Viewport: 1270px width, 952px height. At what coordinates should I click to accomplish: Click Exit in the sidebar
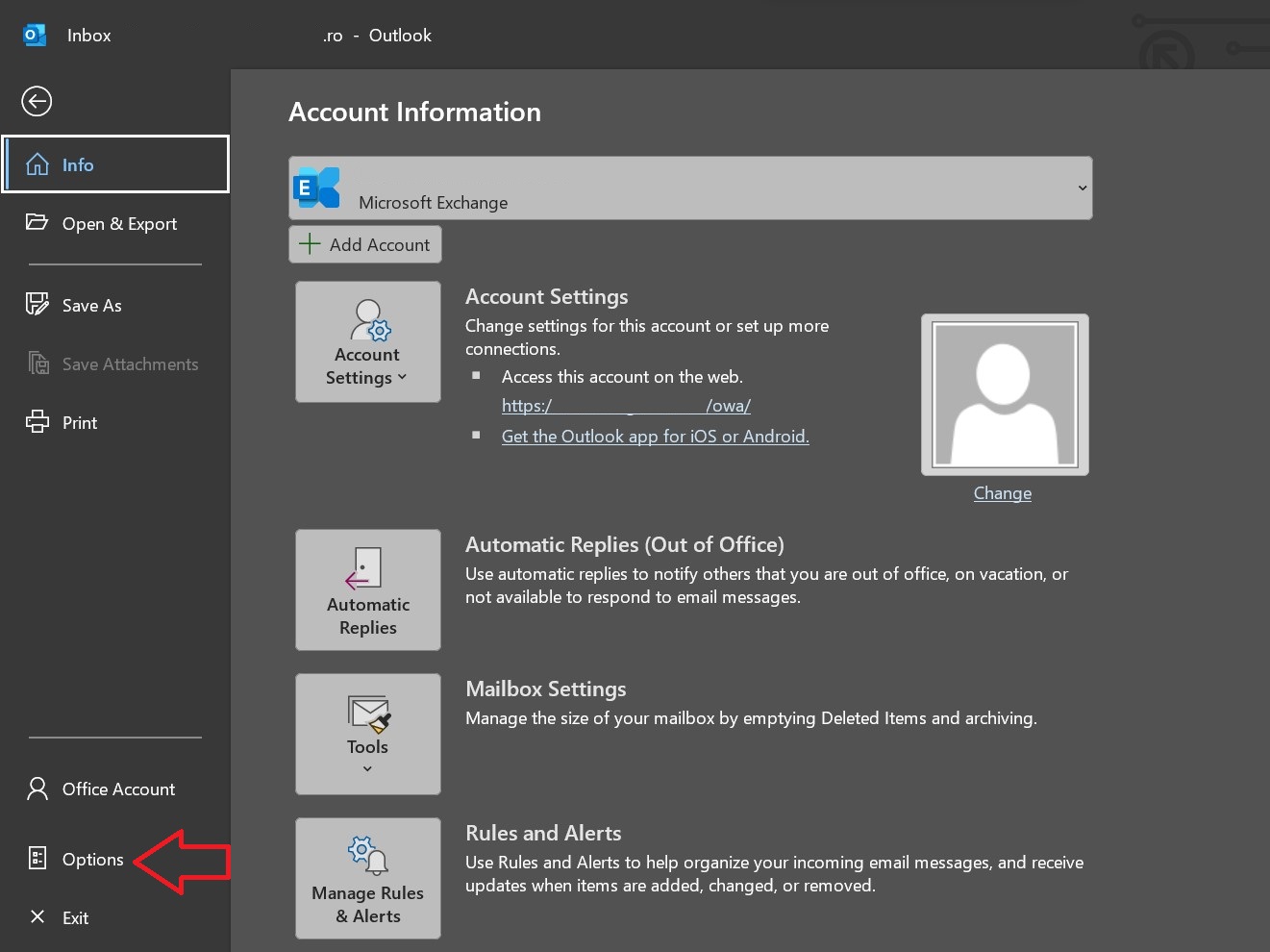coord(75,917)
